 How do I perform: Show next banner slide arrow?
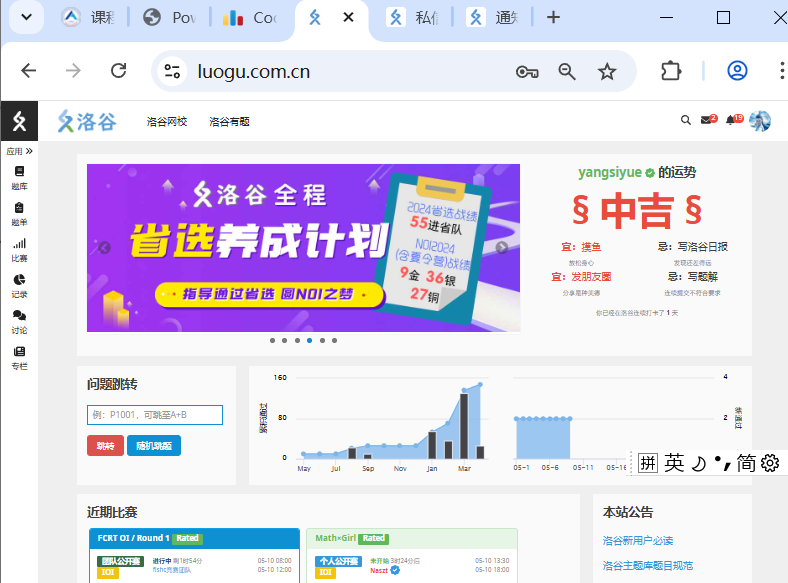[502, 247]
